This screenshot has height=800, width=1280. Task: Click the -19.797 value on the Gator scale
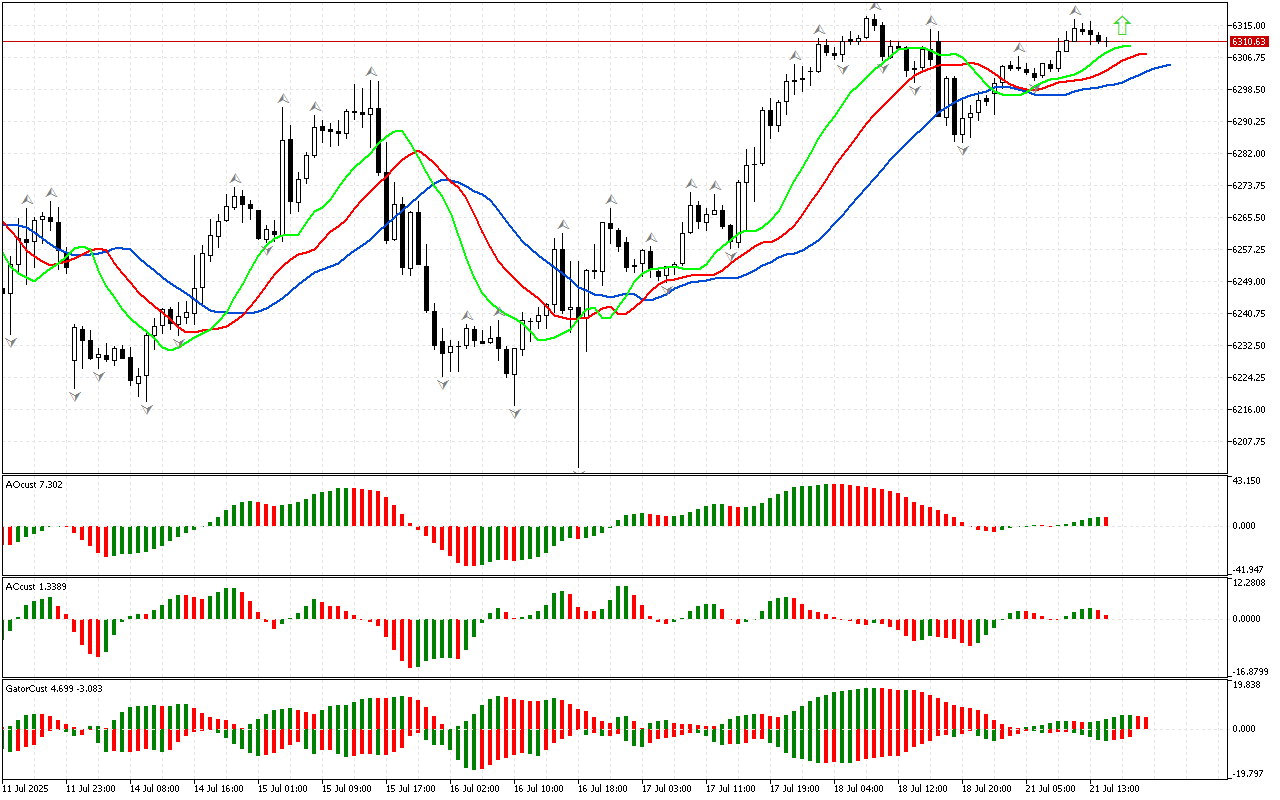click(x=1246, y=773)
